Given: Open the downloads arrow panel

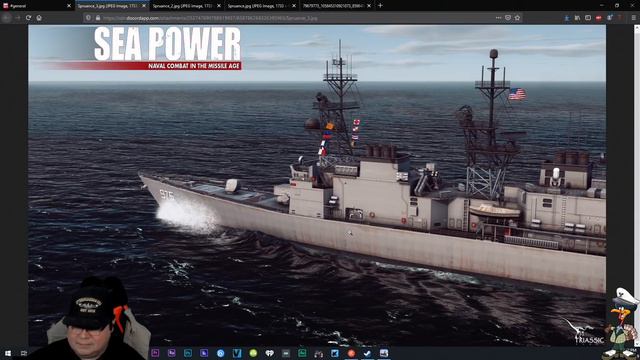Looking at the screenshot, I should click(567, 18).
